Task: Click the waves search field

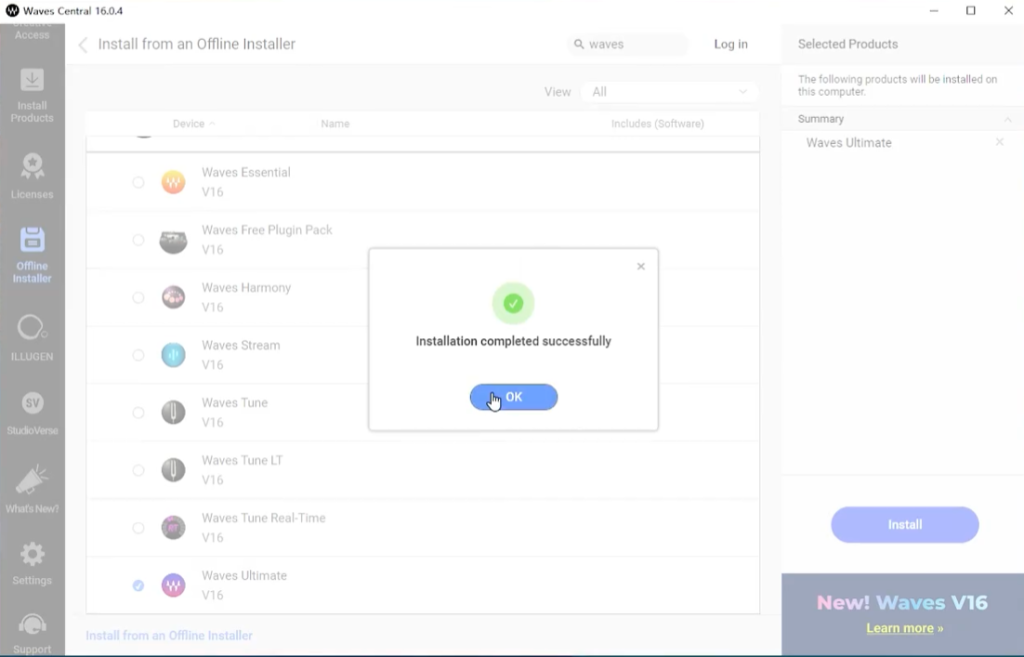Action: pos(628,44)
